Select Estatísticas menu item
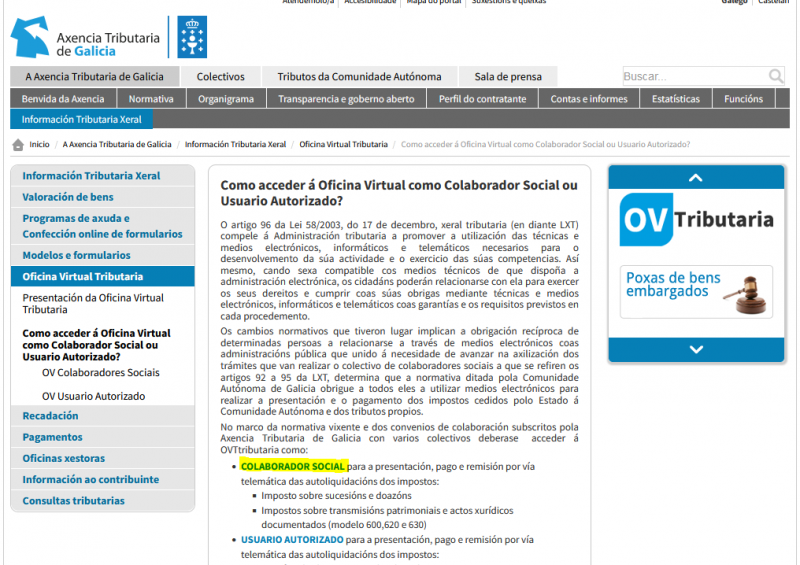The height and width of the screenshot is (565, 800). [x=676, y=99]
